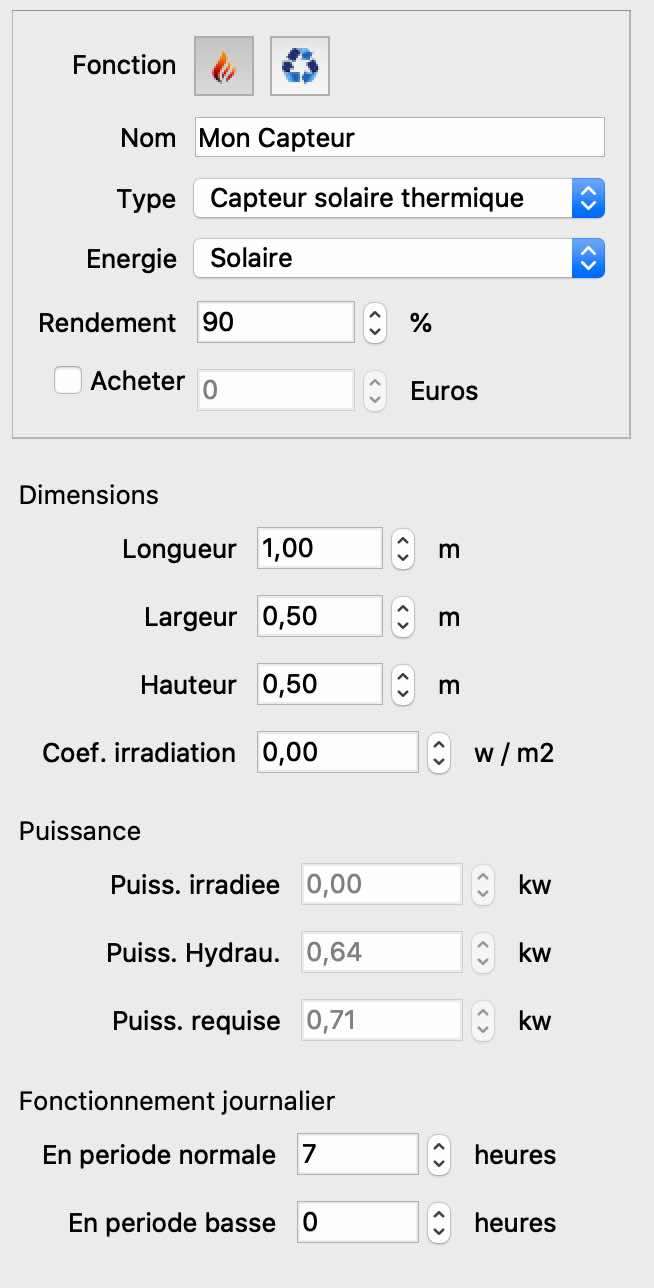This screenshot has height=1288, width=654.
Task: Edit the Nom field Mon Capteur
Action: [x=399, y=137]
